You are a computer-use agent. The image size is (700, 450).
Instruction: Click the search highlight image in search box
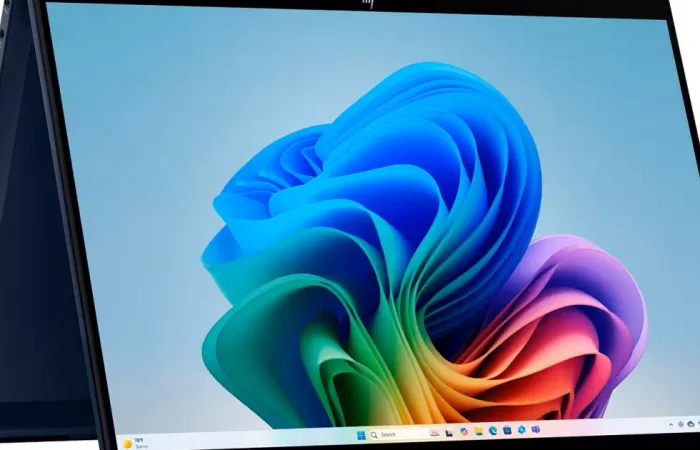[x=434, y=433]
